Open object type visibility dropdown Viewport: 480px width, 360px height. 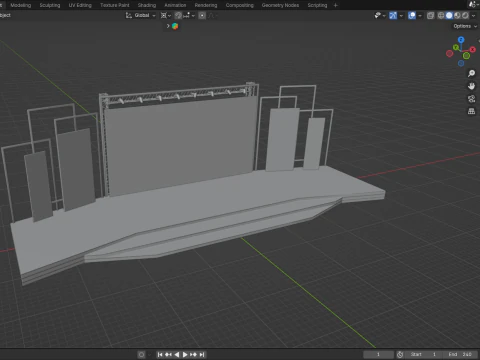[380, 15]
